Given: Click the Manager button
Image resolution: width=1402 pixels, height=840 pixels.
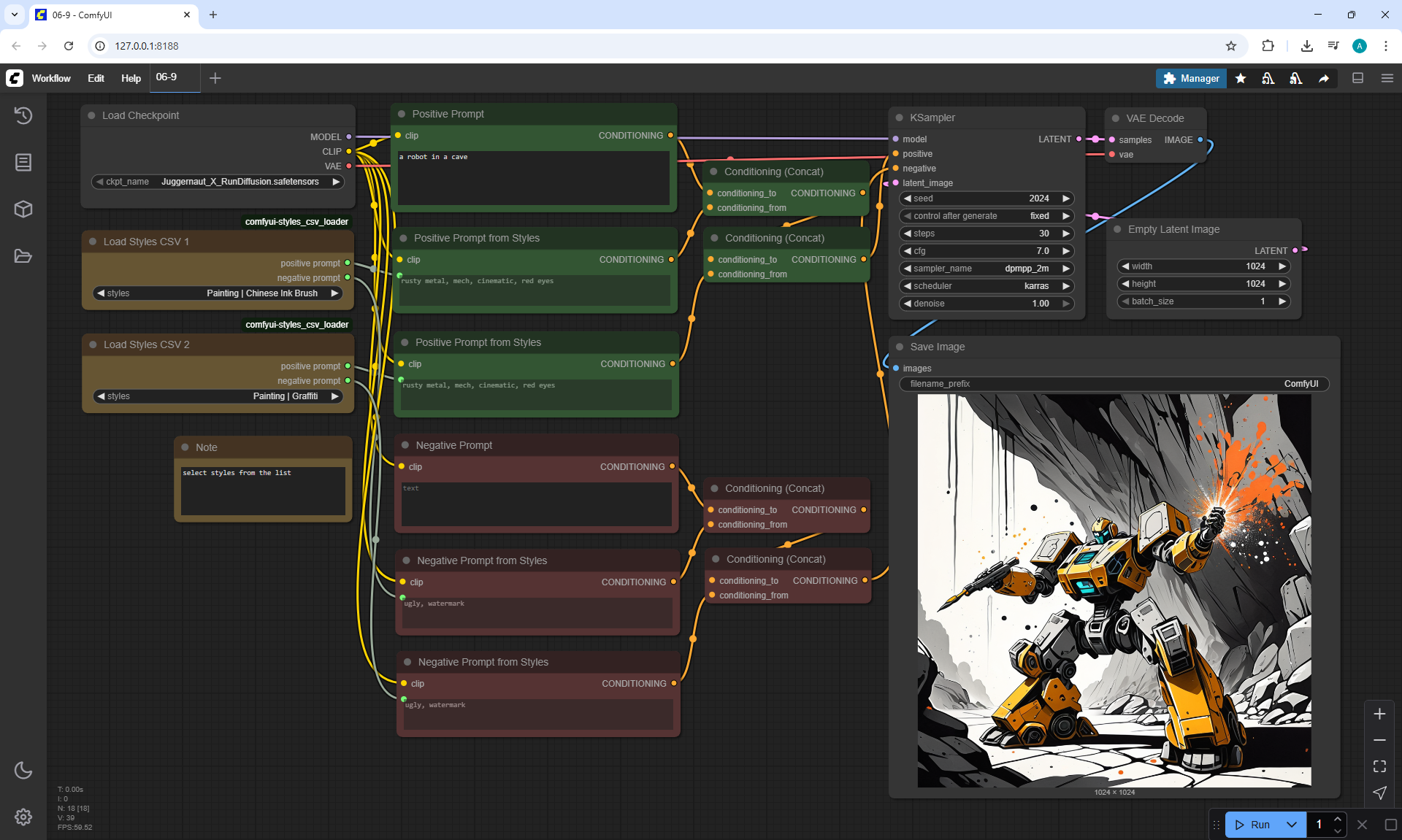Looking at the screenshot, I should coord(1191,78).
